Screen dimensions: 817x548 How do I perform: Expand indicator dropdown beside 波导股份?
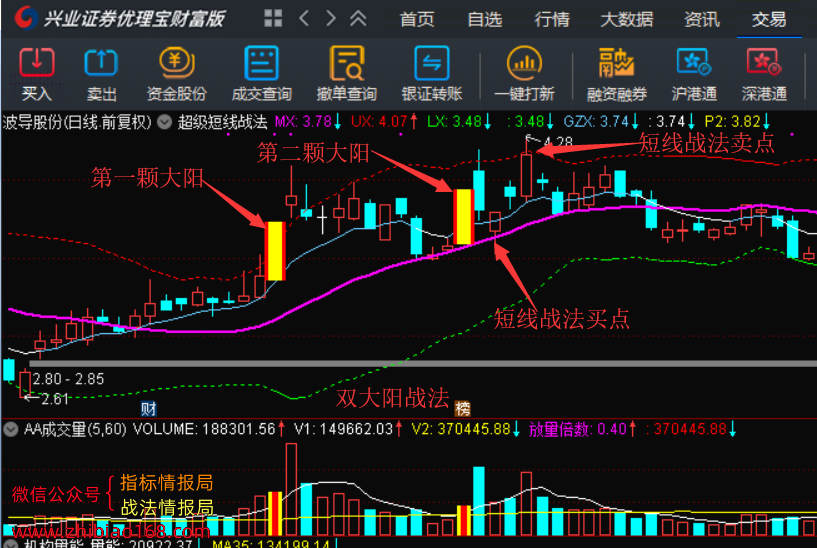coord(165,122)
